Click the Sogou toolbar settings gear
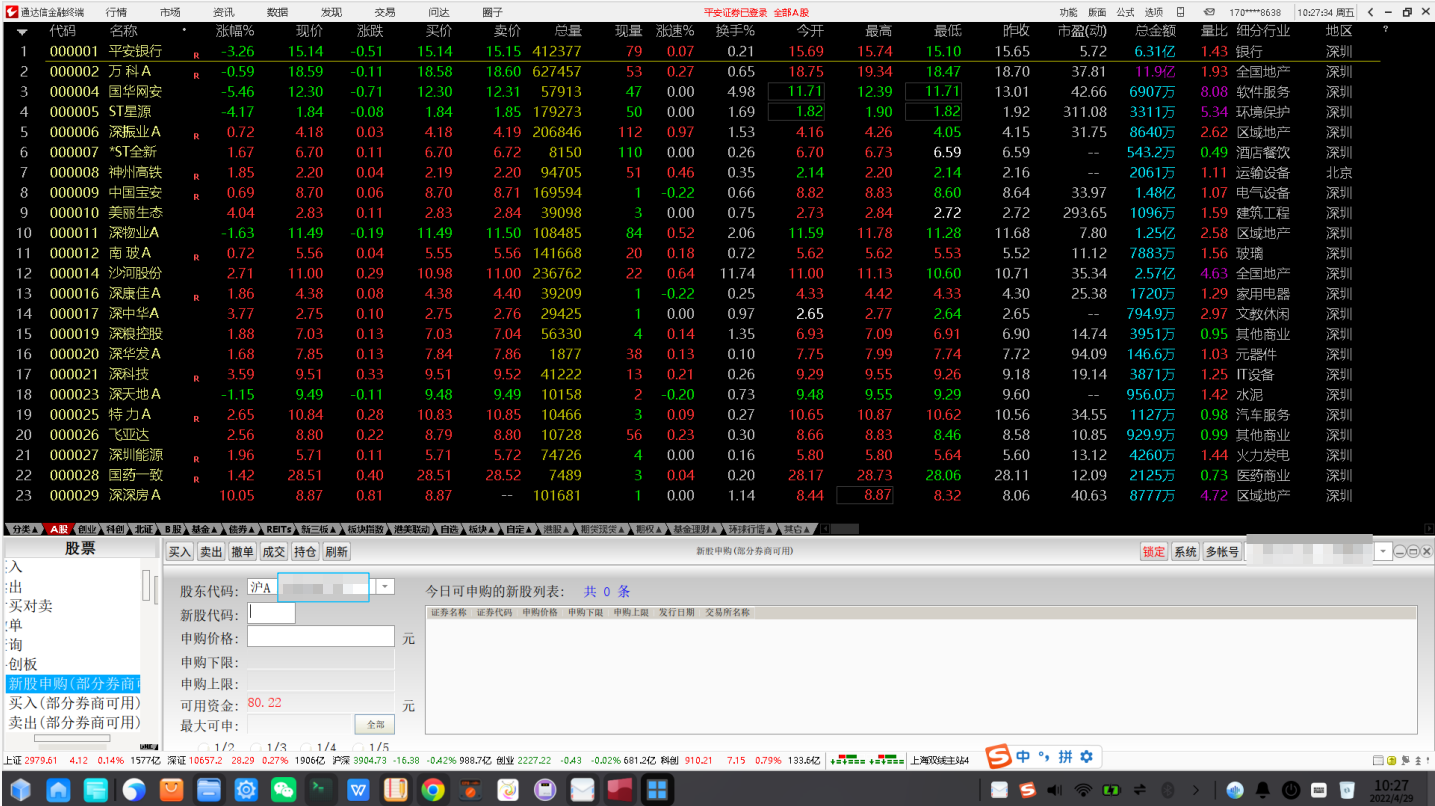Image resolution: width=1435 pixels, height=806 pixels. pos(1087,757)
